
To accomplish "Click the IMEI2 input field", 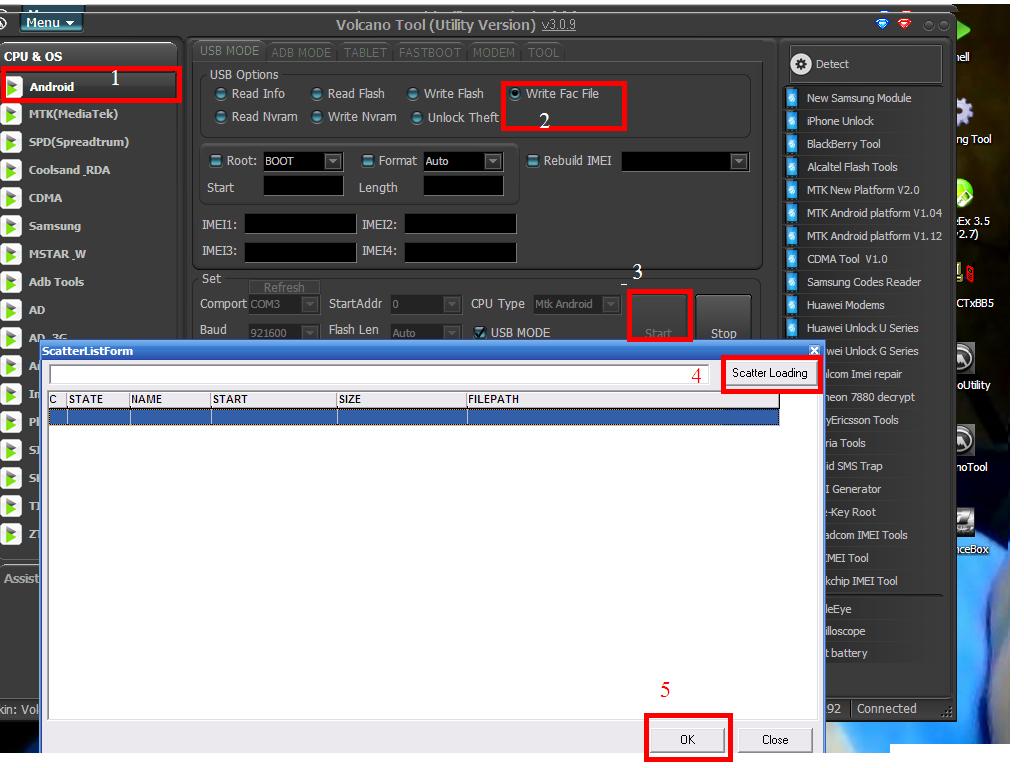I will point(460,224).
